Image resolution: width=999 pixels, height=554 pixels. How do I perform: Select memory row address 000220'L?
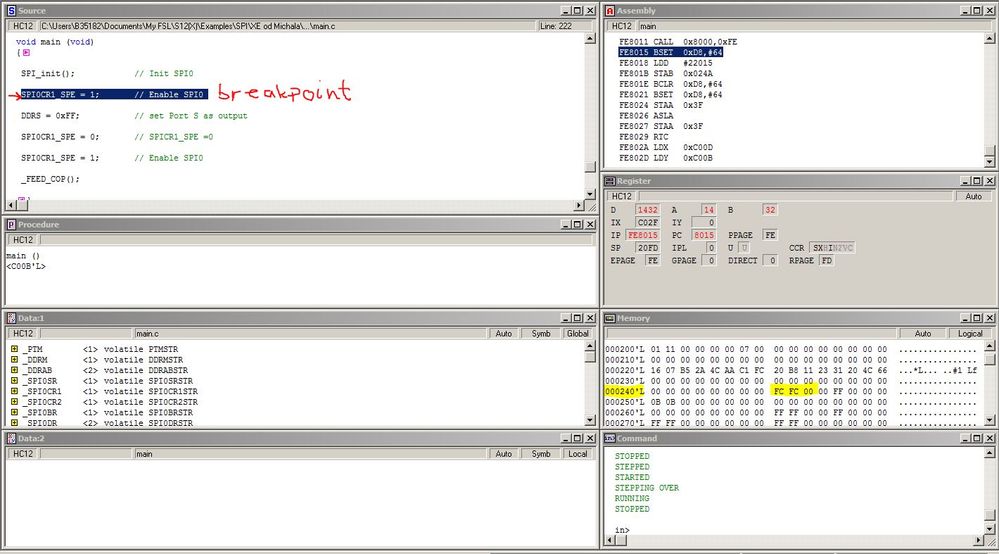pos(624,370)
